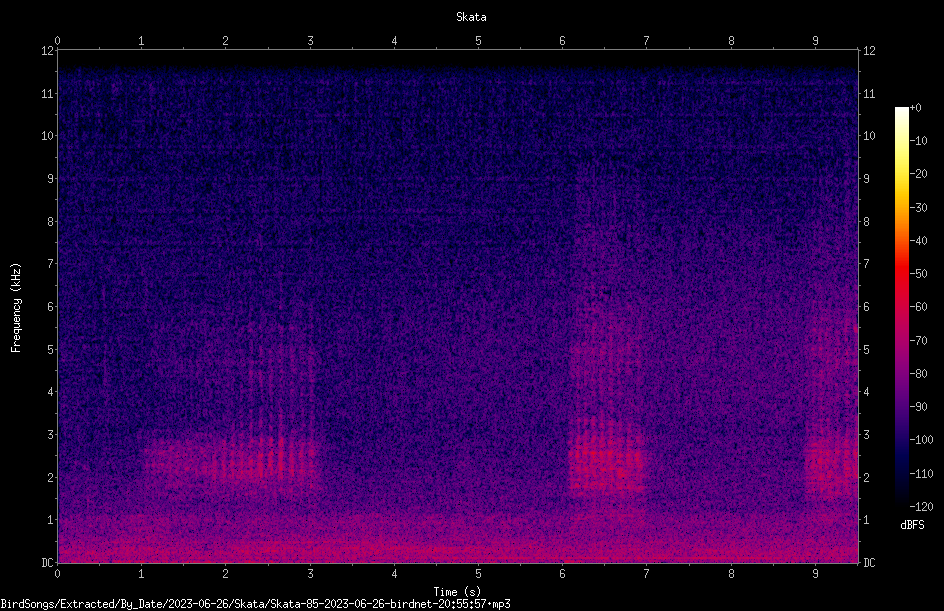Click the bottom time axis 3 label

(x=310, y=574)
